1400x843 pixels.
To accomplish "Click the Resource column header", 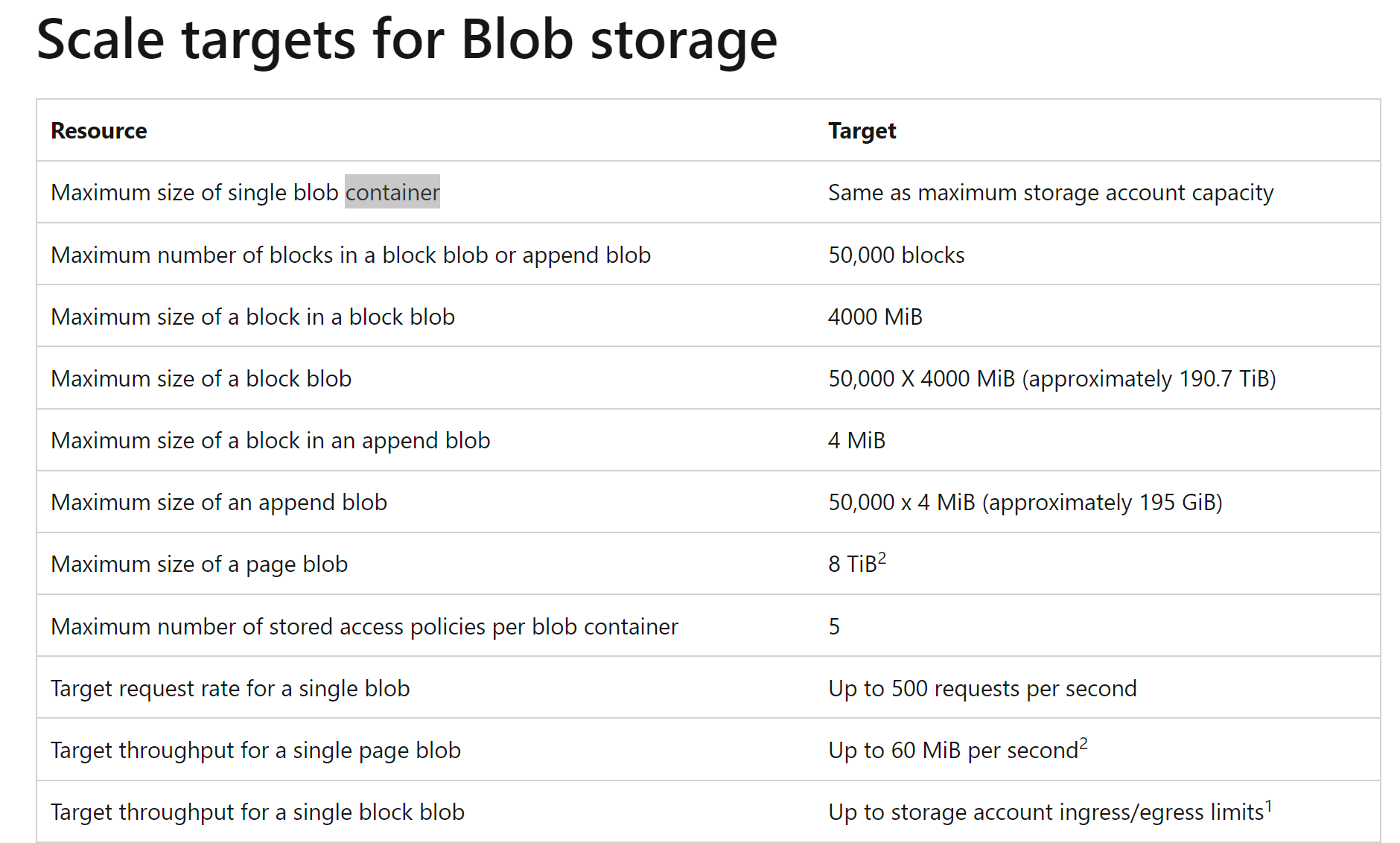I will click(99, 130).
